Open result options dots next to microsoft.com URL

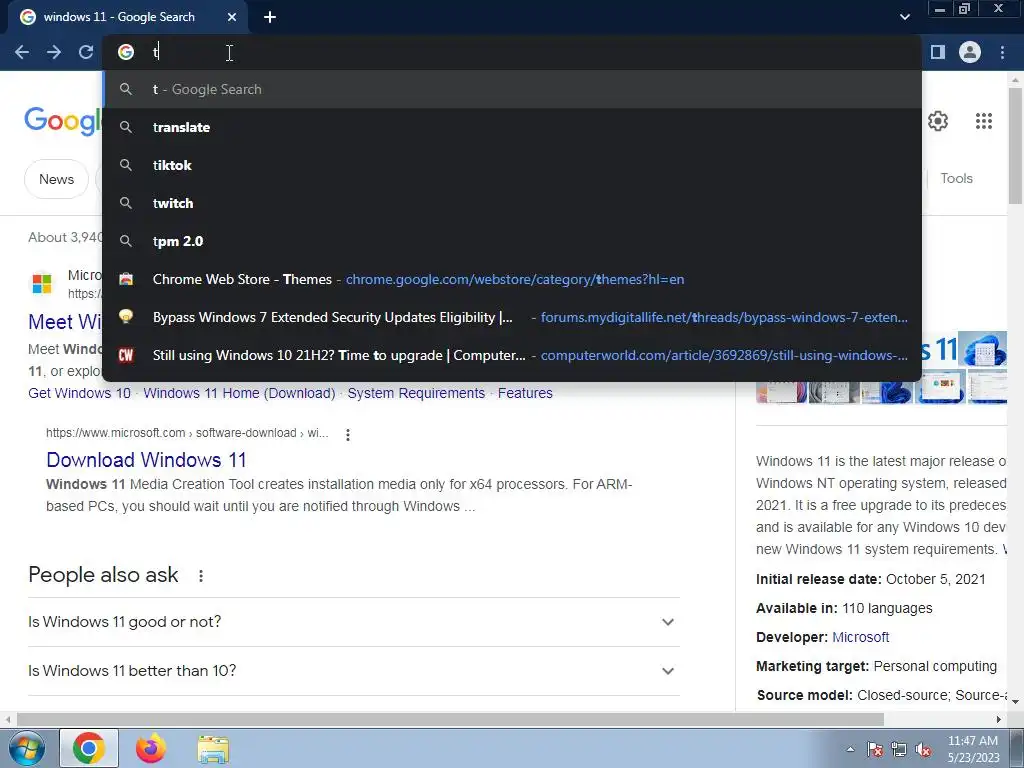tap(347, 434)
